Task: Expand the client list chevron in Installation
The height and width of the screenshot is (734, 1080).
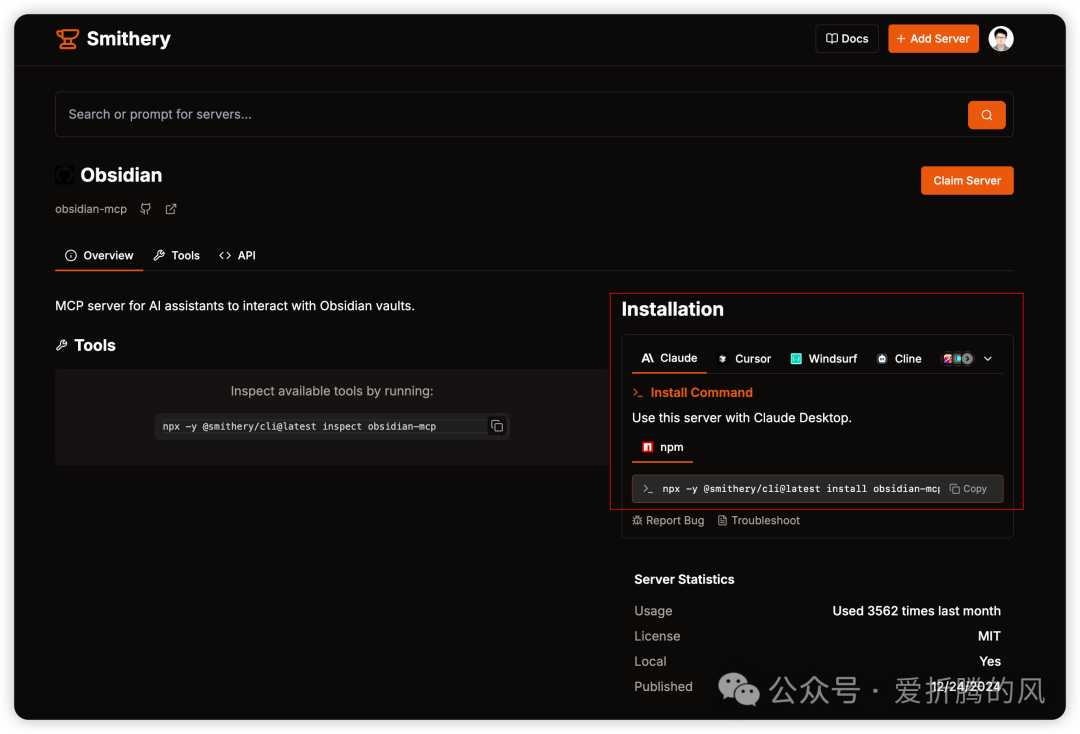Action: (988, 359)
